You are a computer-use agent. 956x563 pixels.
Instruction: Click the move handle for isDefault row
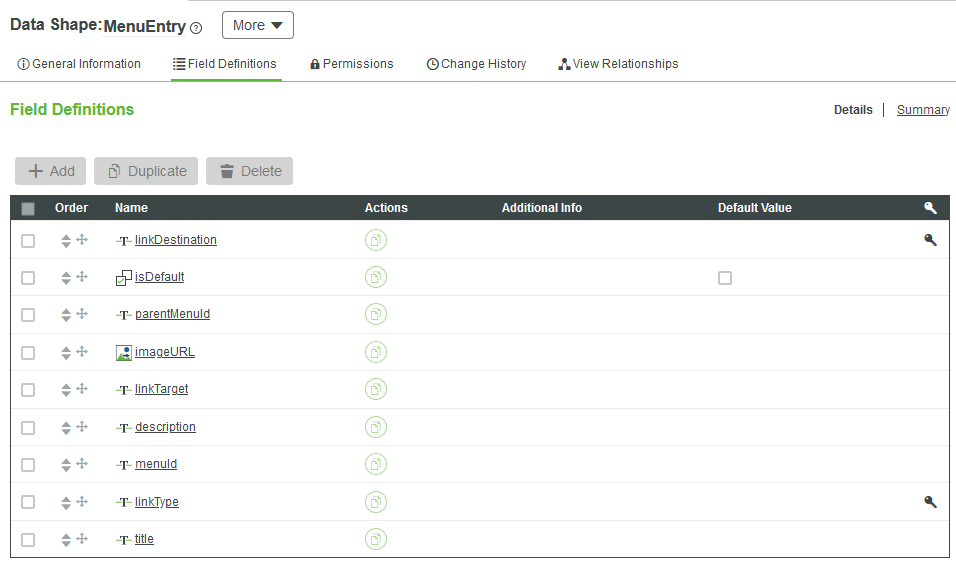click(x=83, y=277)
